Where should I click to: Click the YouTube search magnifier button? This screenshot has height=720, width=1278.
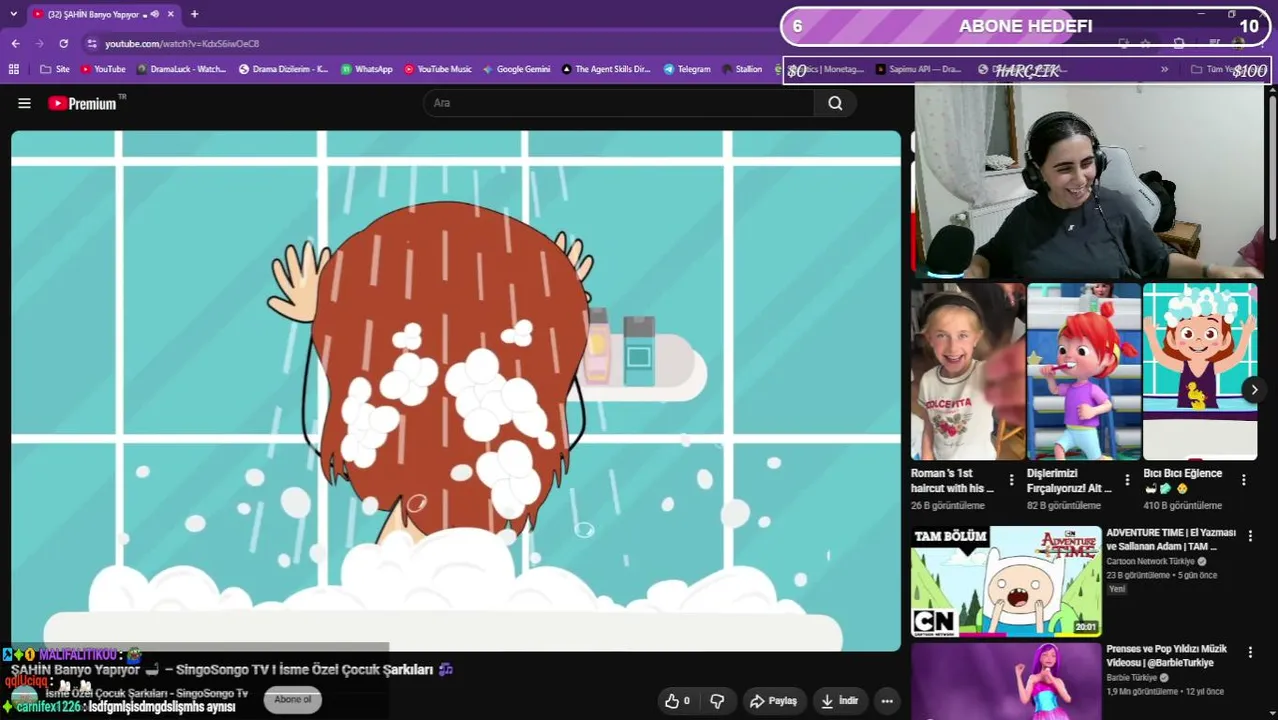pyautogui.click(x=835, y=103)
